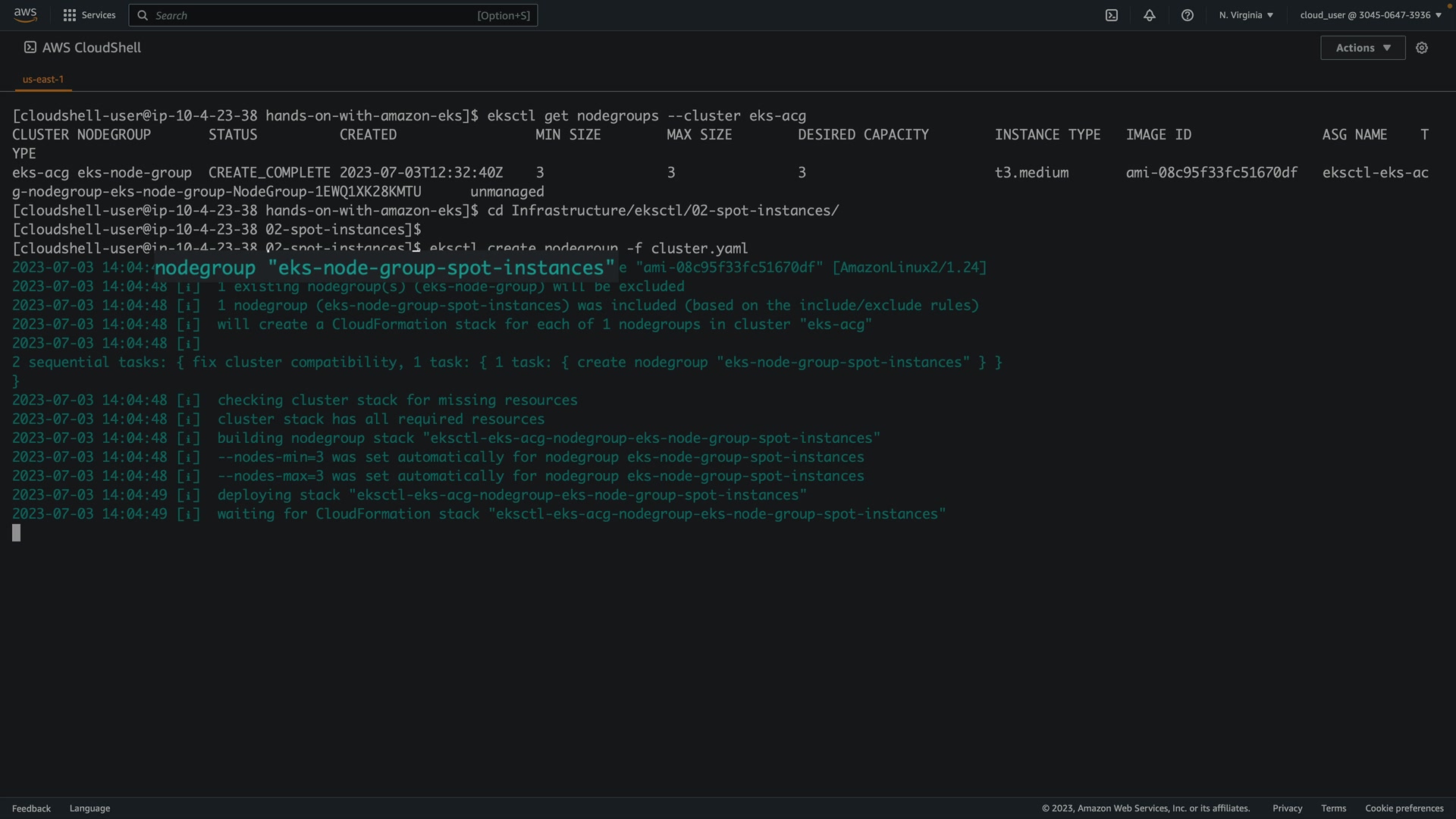Screen dimensions: 1456x819
Task: Open the Language selector link
Action: (x=89, y=808)
